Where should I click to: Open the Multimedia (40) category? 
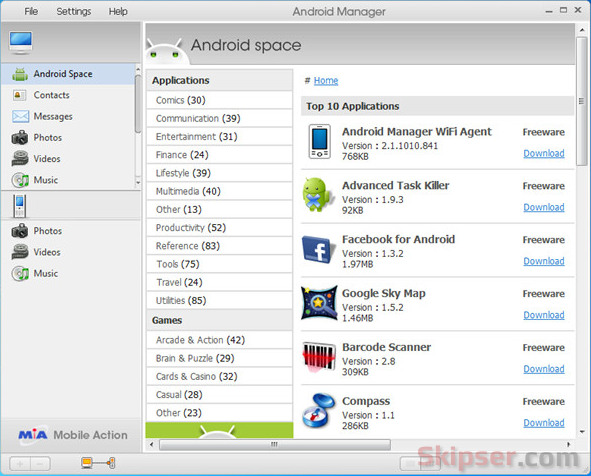pyautogui.click(x=219, y=191)
